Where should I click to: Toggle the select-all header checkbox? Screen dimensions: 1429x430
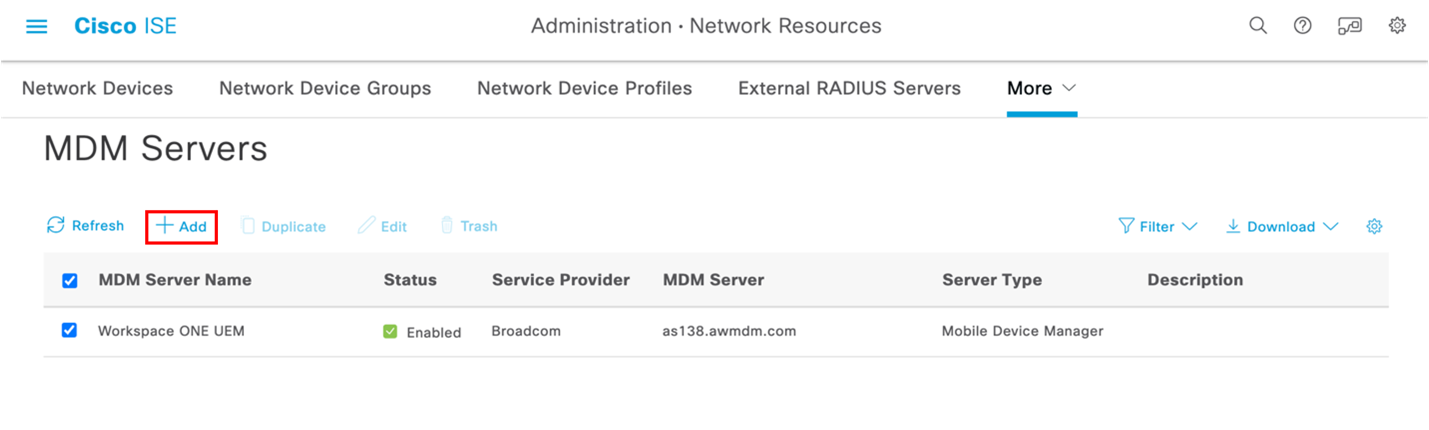(70, 281)
